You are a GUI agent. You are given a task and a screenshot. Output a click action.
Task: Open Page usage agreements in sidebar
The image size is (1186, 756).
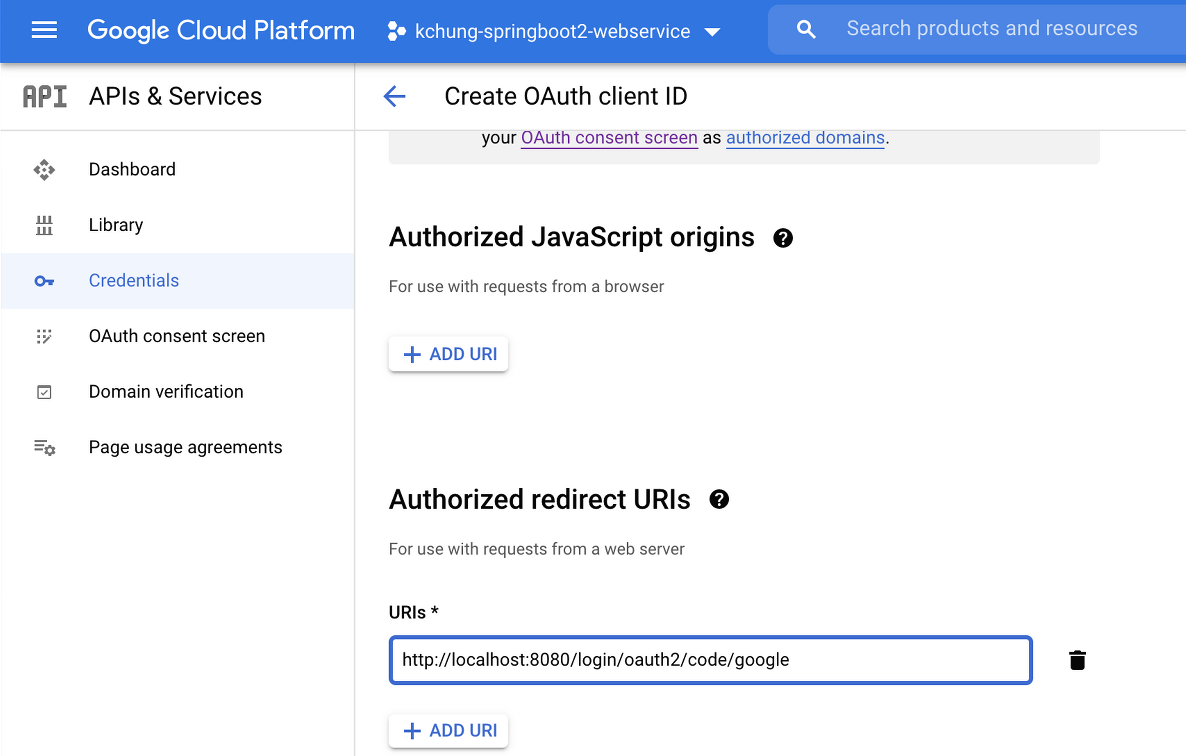pyautogui.click(x=185, y=448)
